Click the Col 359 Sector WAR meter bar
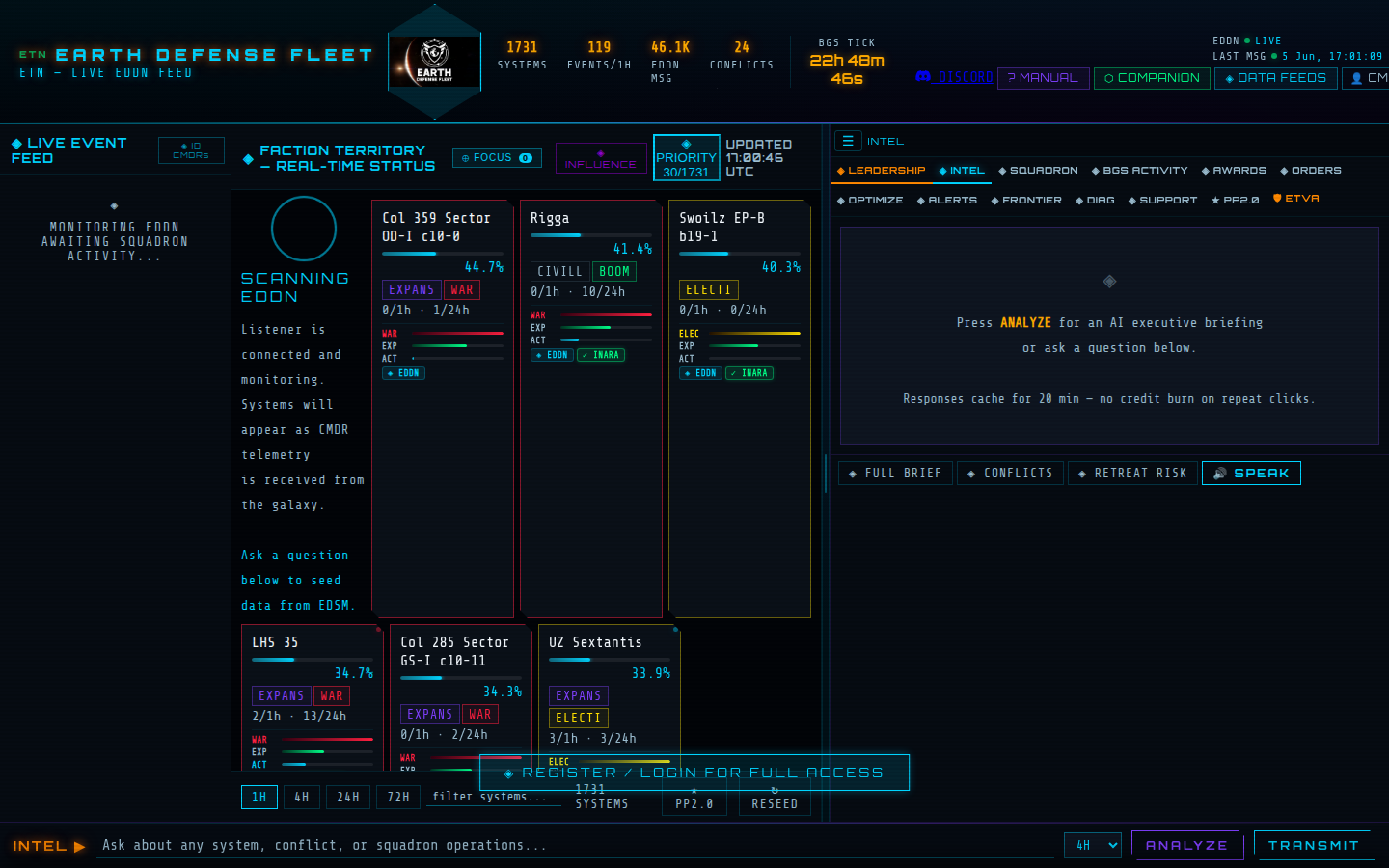1389x868 pixels. (457, 334)
